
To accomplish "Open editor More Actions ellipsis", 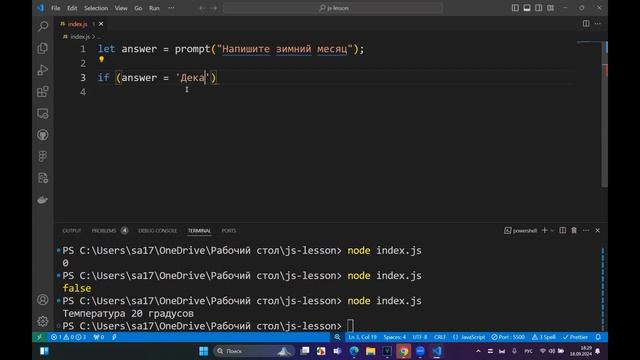I will [598, 24].
